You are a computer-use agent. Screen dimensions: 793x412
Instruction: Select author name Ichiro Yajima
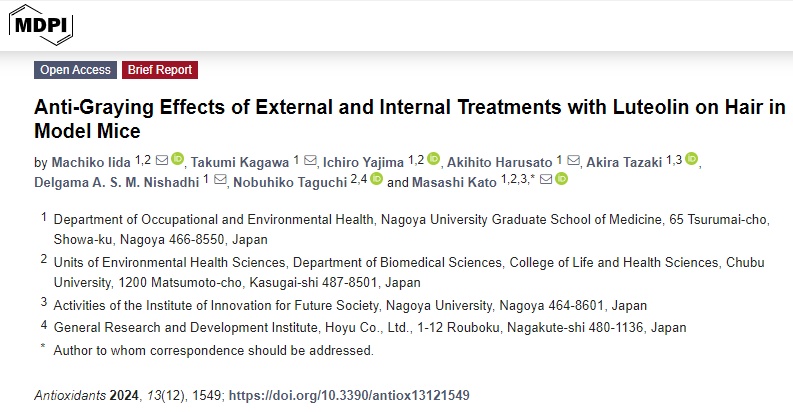(x=363, y=162)
